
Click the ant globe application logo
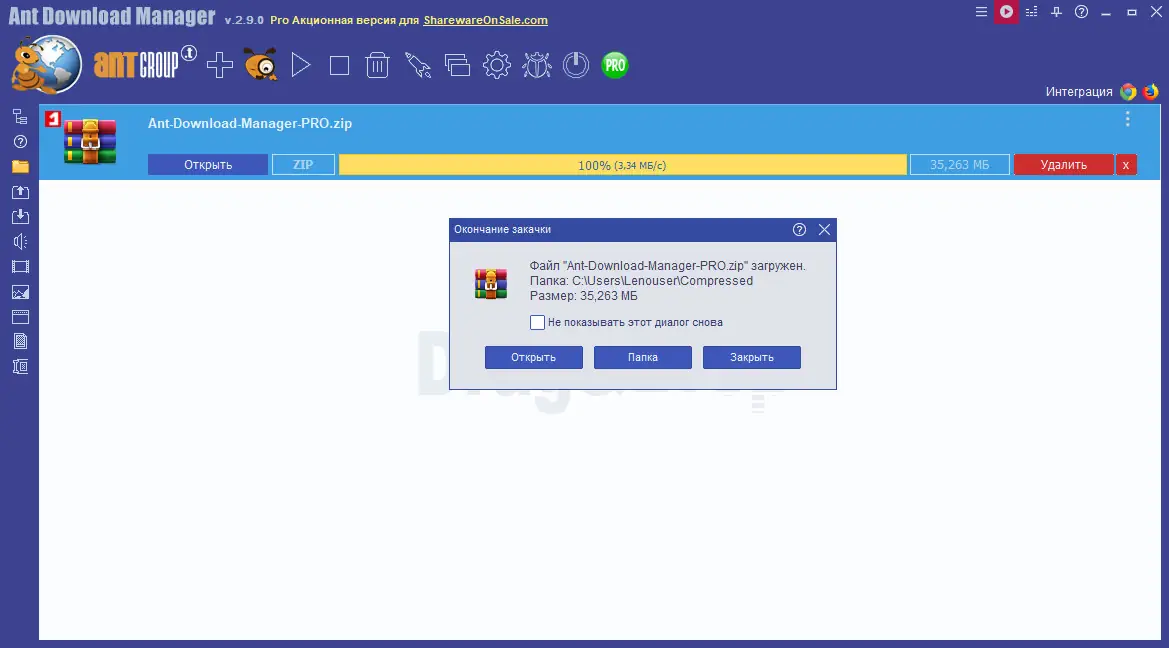pyautogui.click(x=47, y=65)
